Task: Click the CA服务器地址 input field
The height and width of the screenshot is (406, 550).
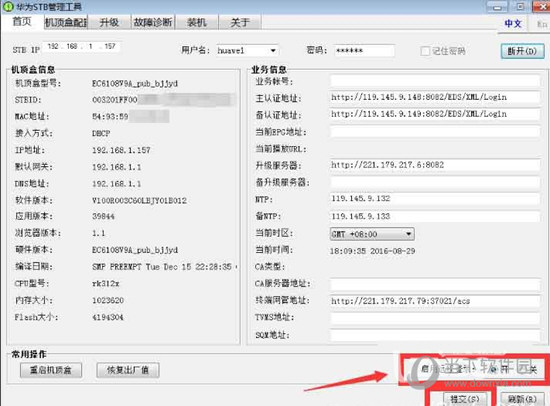Action: pyautogui.click(x=435, y=284)
